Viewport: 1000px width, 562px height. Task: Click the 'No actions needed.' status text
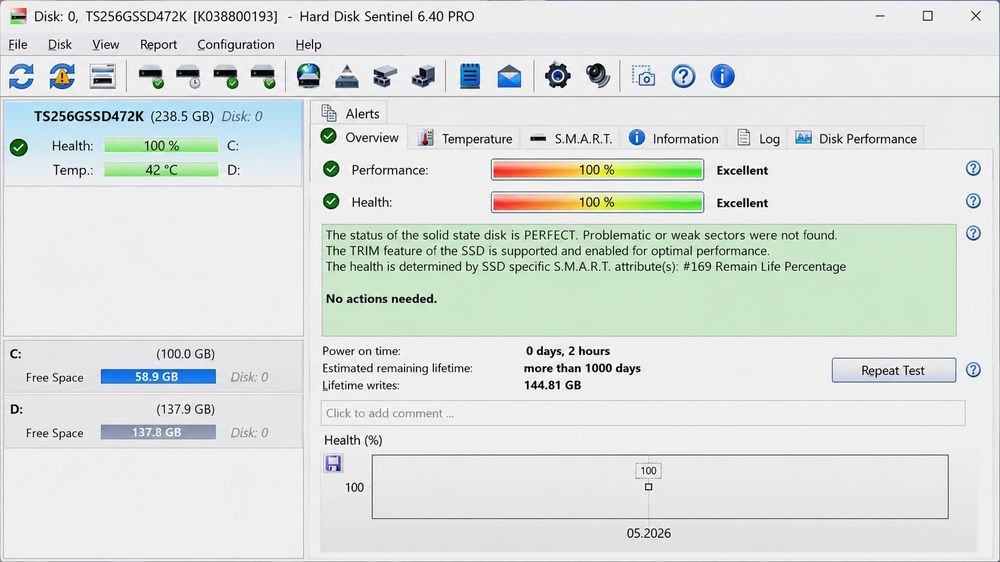[x=381, y=299]
